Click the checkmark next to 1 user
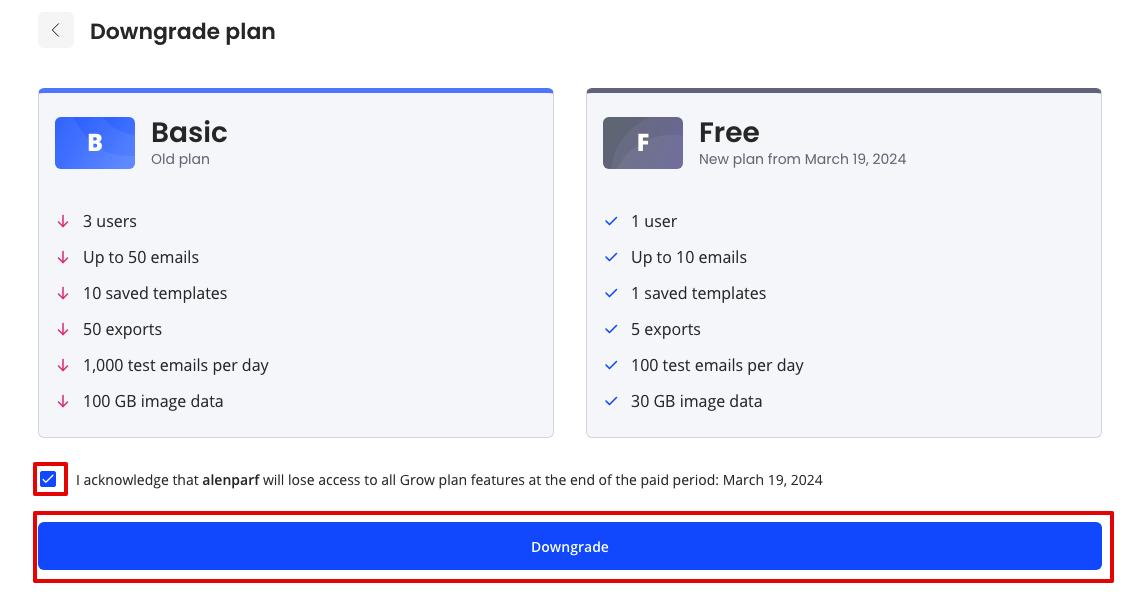This screenshot has height=595, width=1144. click(611, 221)
